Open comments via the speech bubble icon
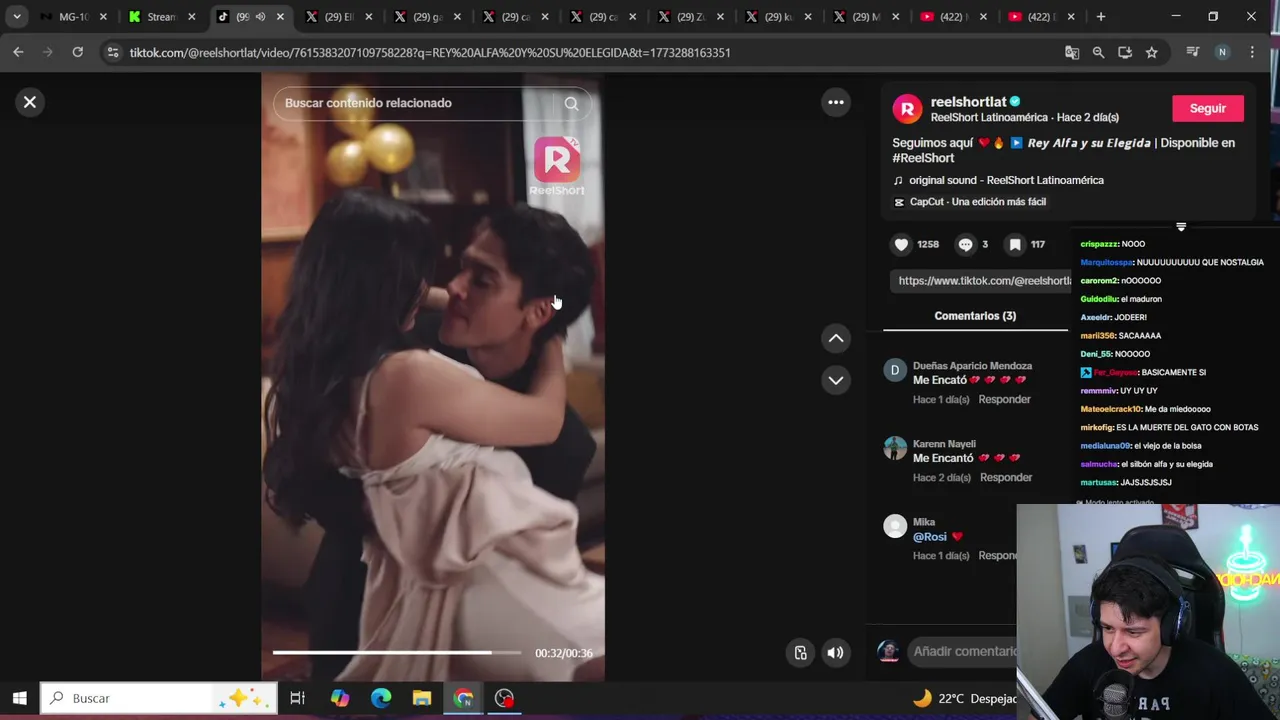This screenshot has height=720, width=1280. (x=965, y=244)
